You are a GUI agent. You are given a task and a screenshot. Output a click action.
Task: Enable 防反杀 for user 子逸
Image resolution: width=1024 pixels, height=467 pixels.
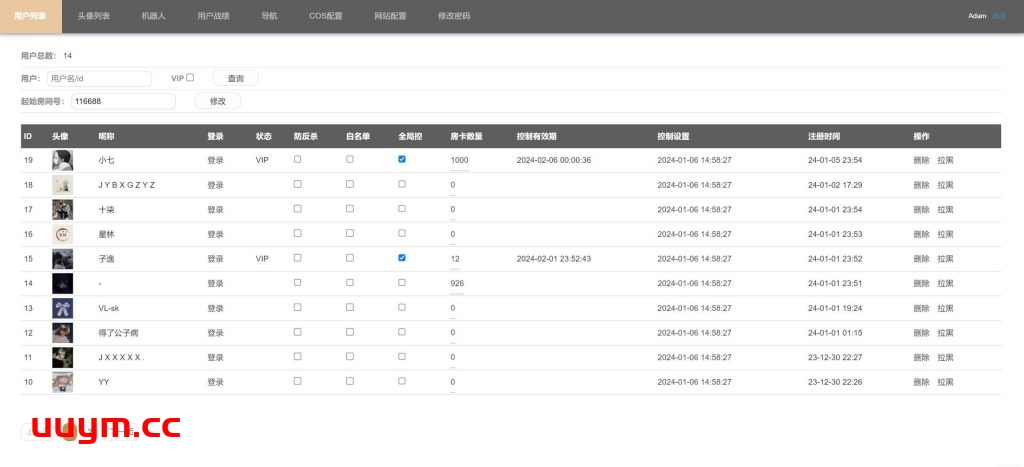tap(297, 257)
